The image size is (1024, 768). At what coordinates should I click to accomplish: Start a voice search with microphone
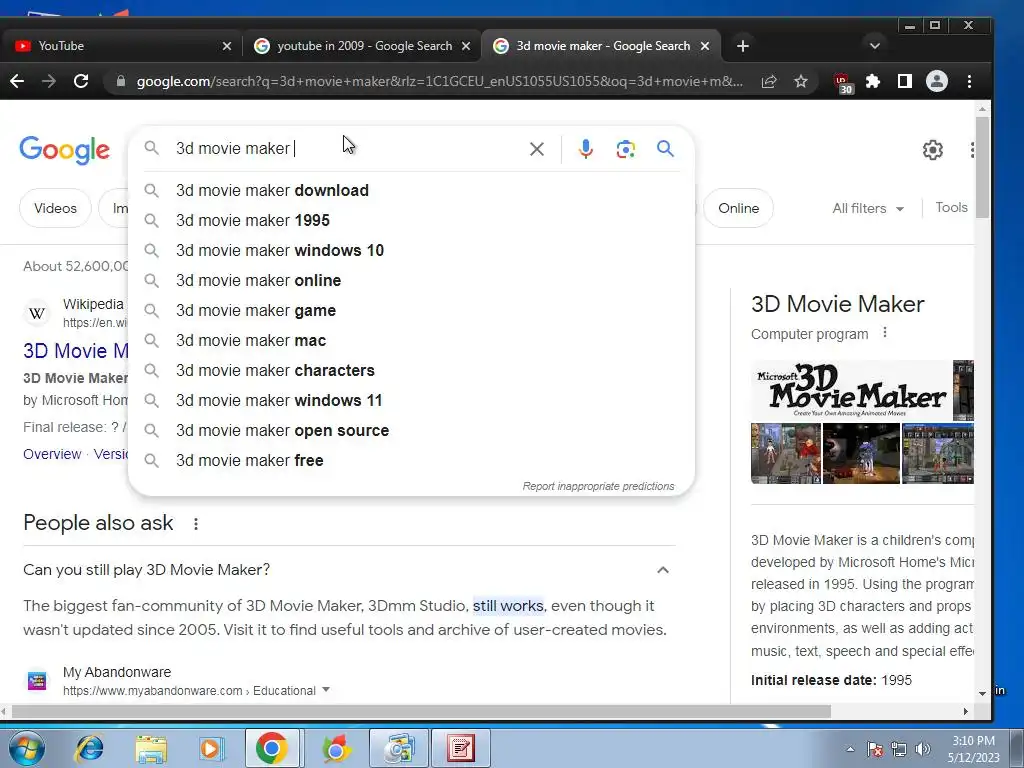[586, 149]
